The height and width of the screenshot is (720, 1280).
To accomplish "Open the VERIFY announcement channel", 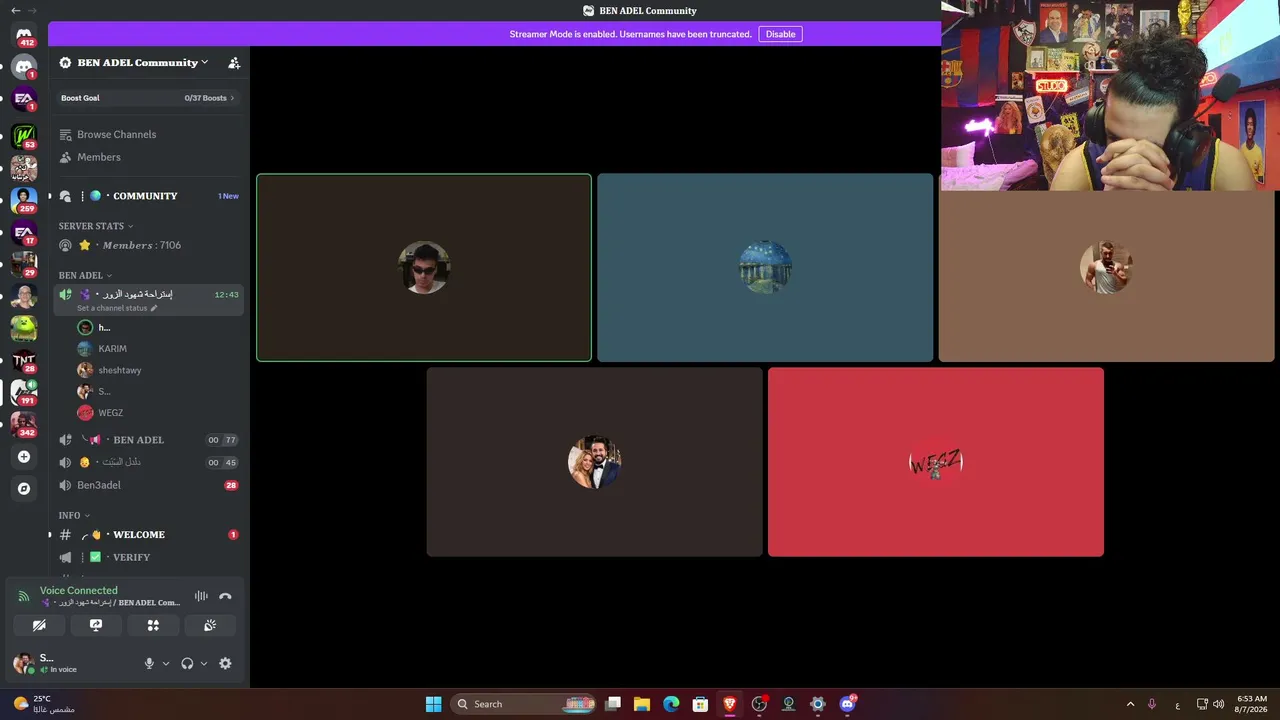I will (148, 557).
